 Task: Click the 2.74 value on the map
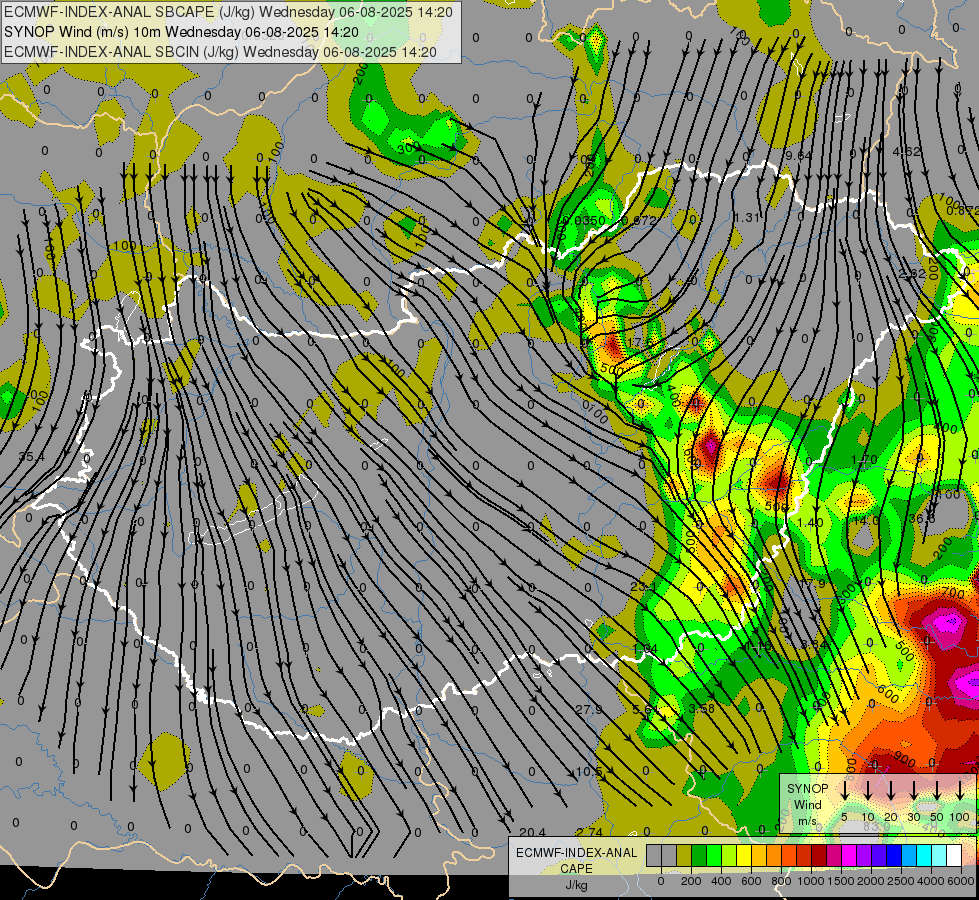pos(589,832)
